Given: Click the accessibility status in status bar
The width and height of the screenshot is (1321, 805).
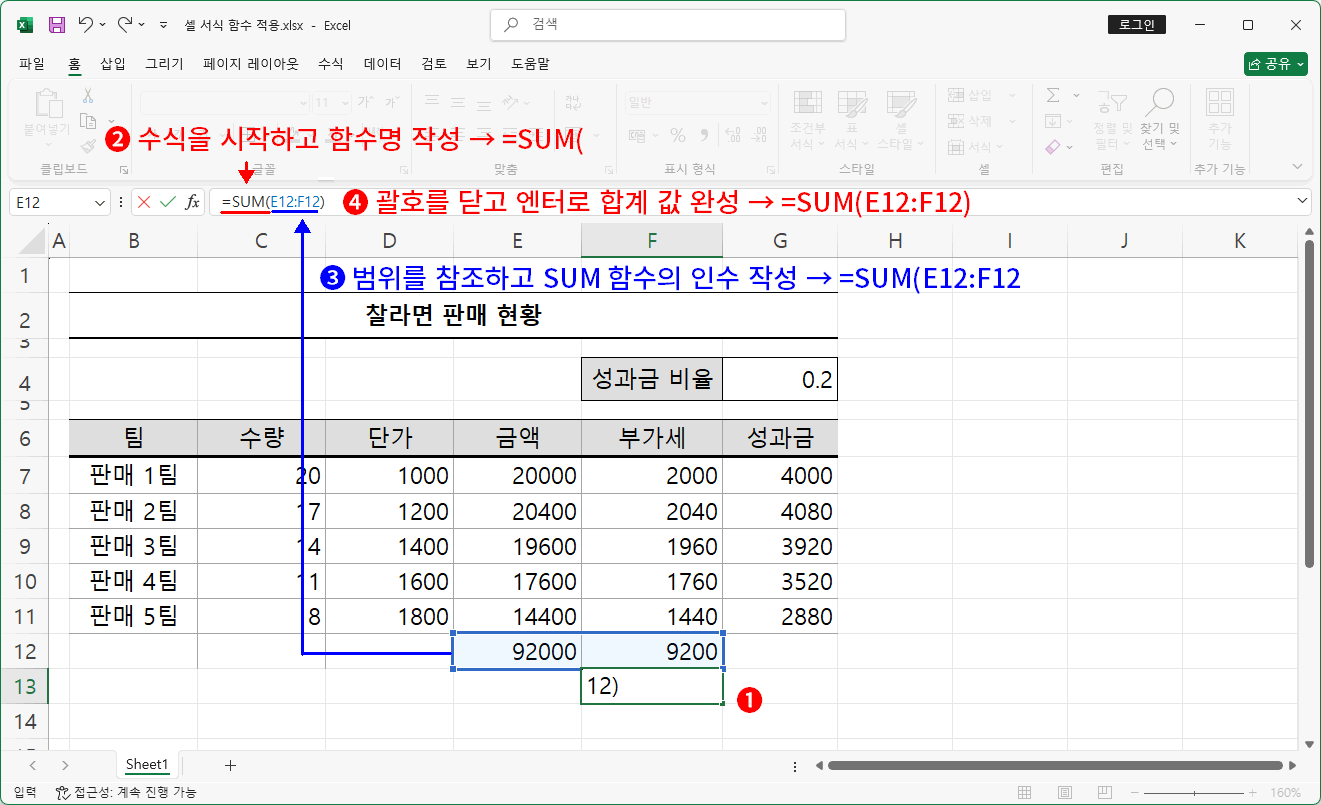Looking at the screenshot, I should click(126, 792).
